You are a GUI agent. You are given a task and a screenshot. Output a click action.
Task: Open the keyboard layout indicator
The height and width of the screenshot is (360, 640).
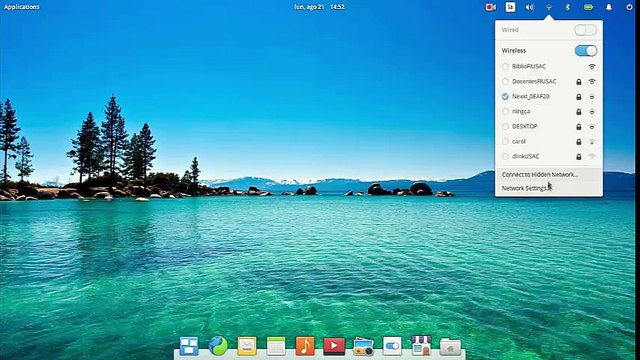(x=510, y=7)
